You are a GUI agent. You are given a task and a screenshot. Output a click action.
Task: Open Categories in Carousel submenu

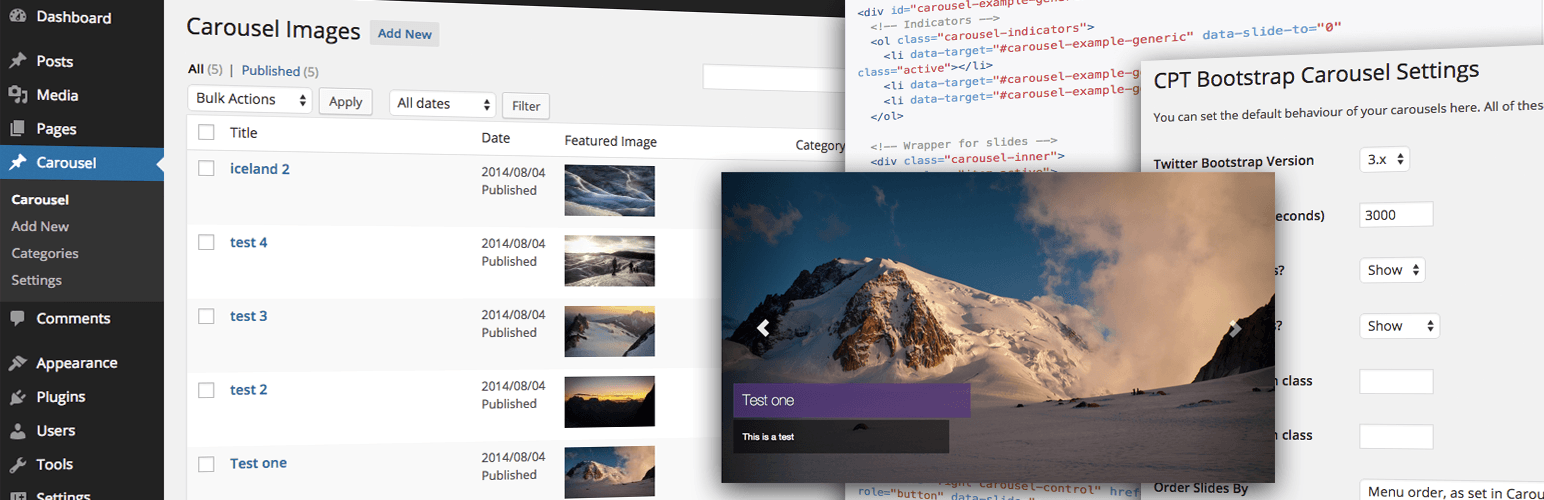point(45,253)
